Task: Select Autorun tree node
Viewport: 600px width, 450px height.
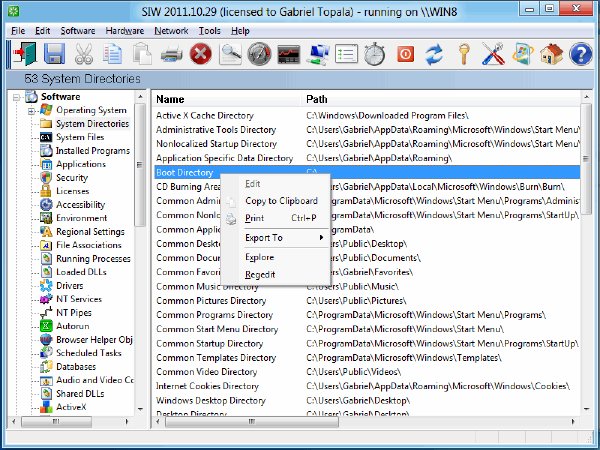Action: click(73, 326)
